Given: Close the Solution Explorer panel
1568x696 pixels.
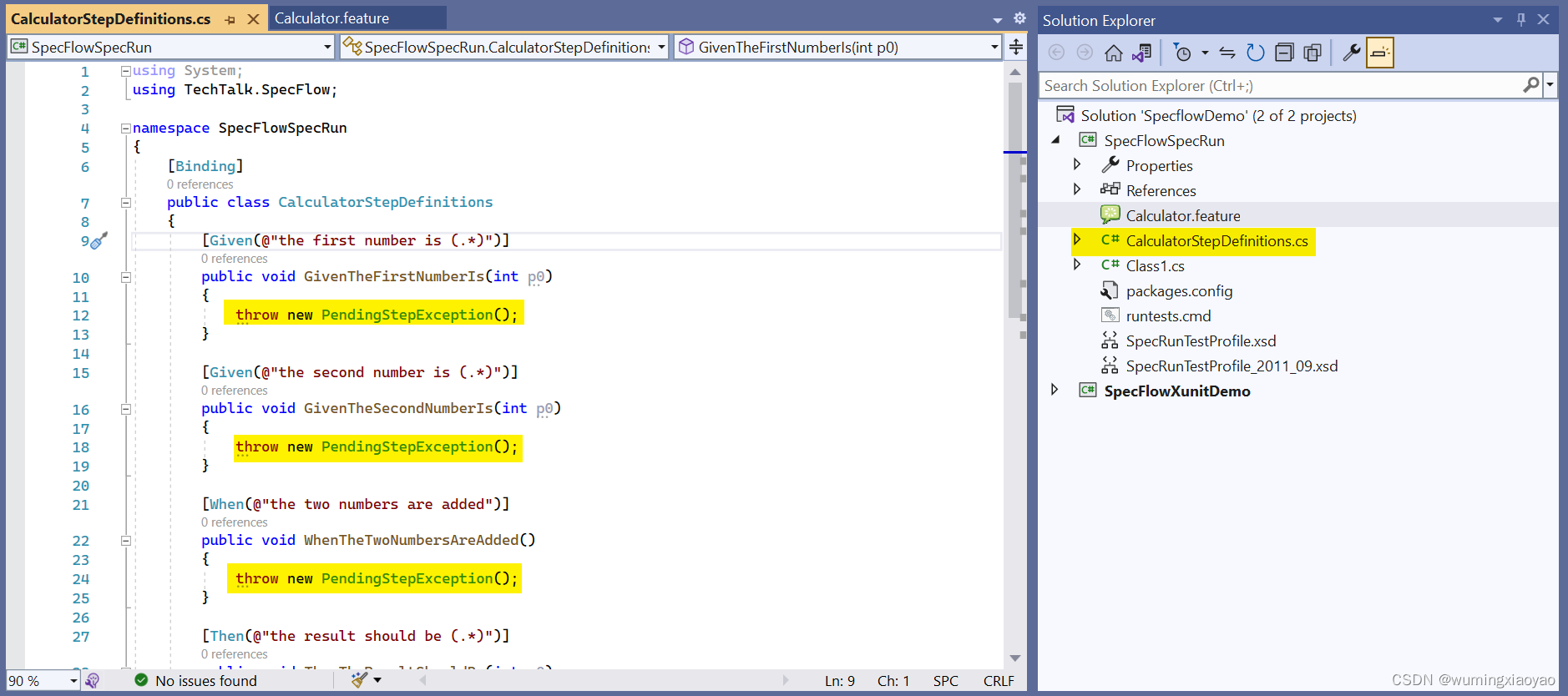Looking at the screenshot, I should [1544, 20].
